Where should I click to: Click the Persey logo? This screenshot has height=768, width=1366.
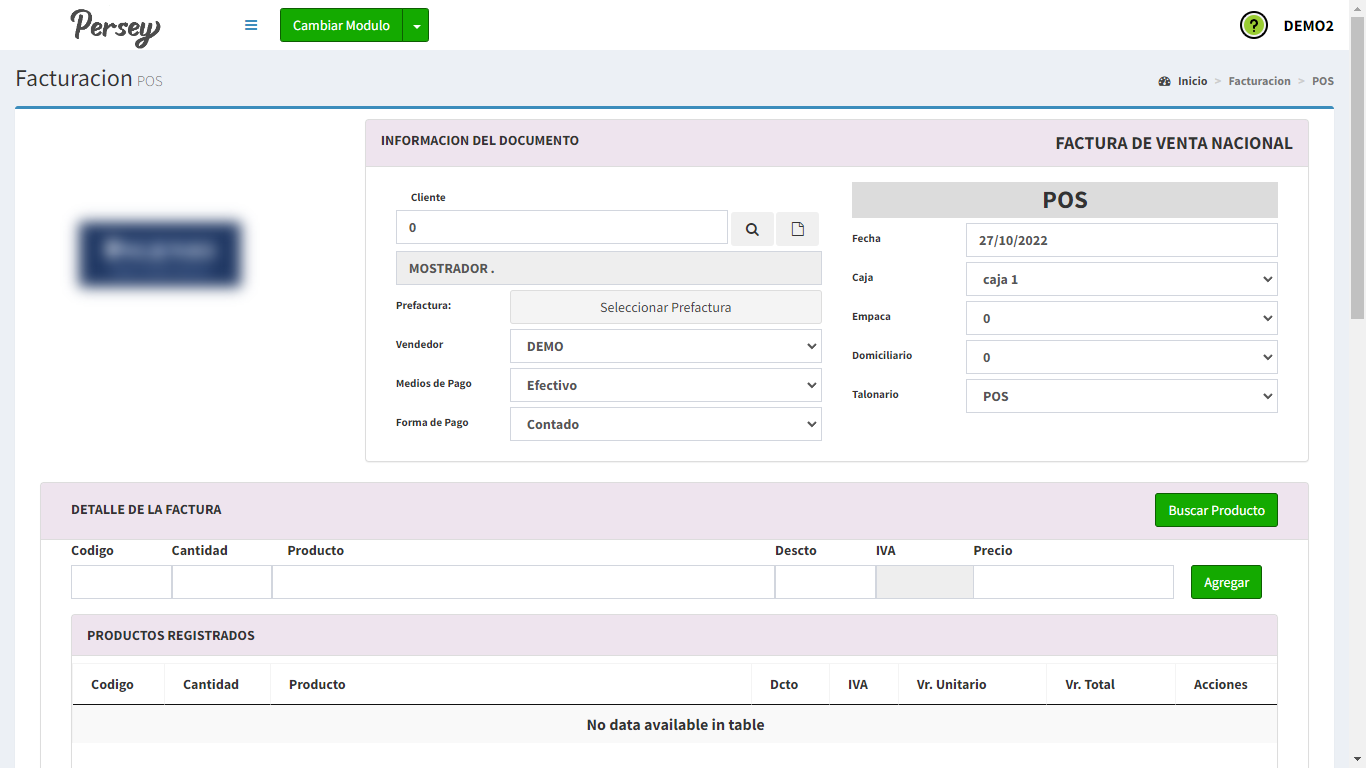[x=115, y=26]
